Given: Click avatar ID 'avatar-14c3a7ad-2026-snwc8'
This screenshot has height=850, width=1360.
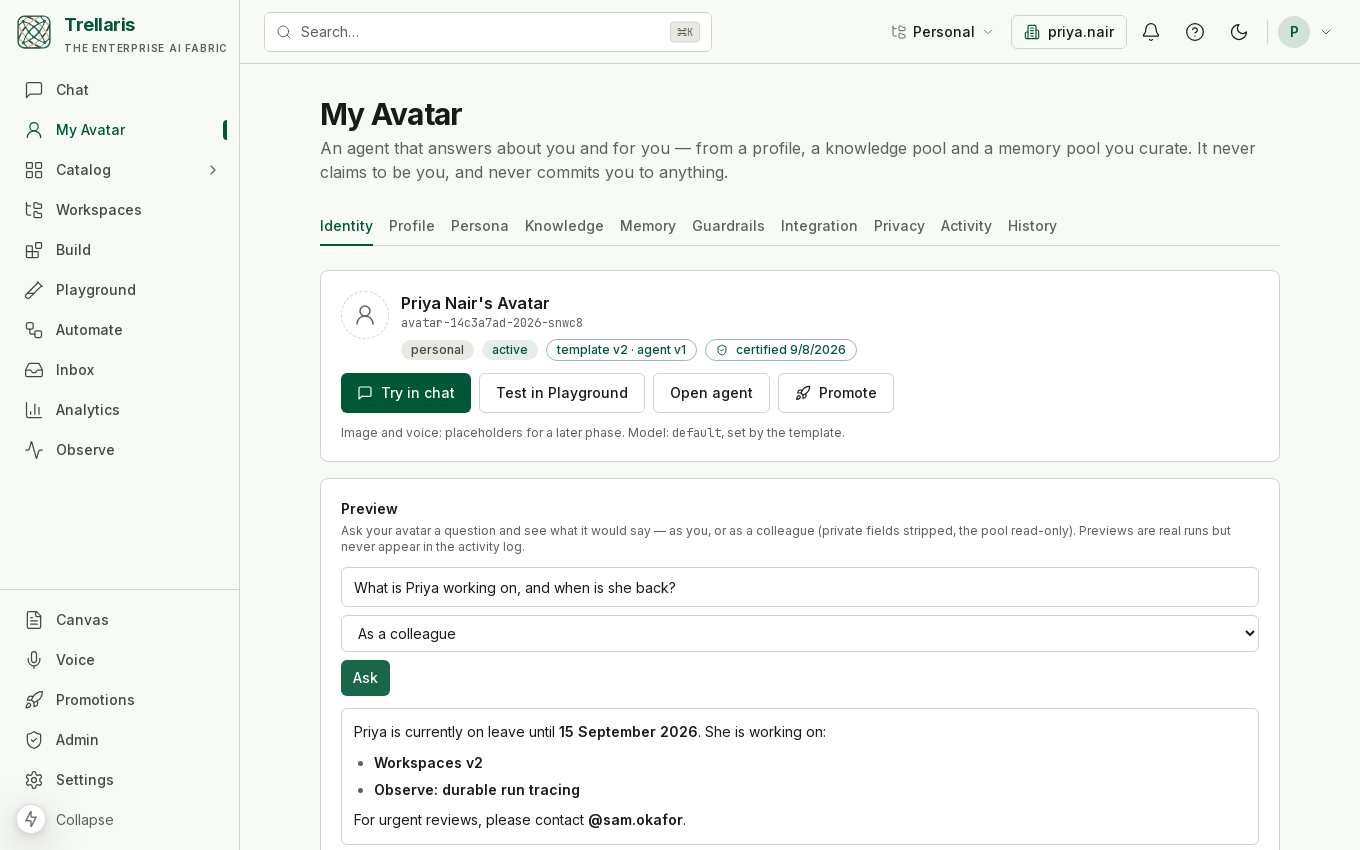Looking at the screenshot, I should point(492,323).
